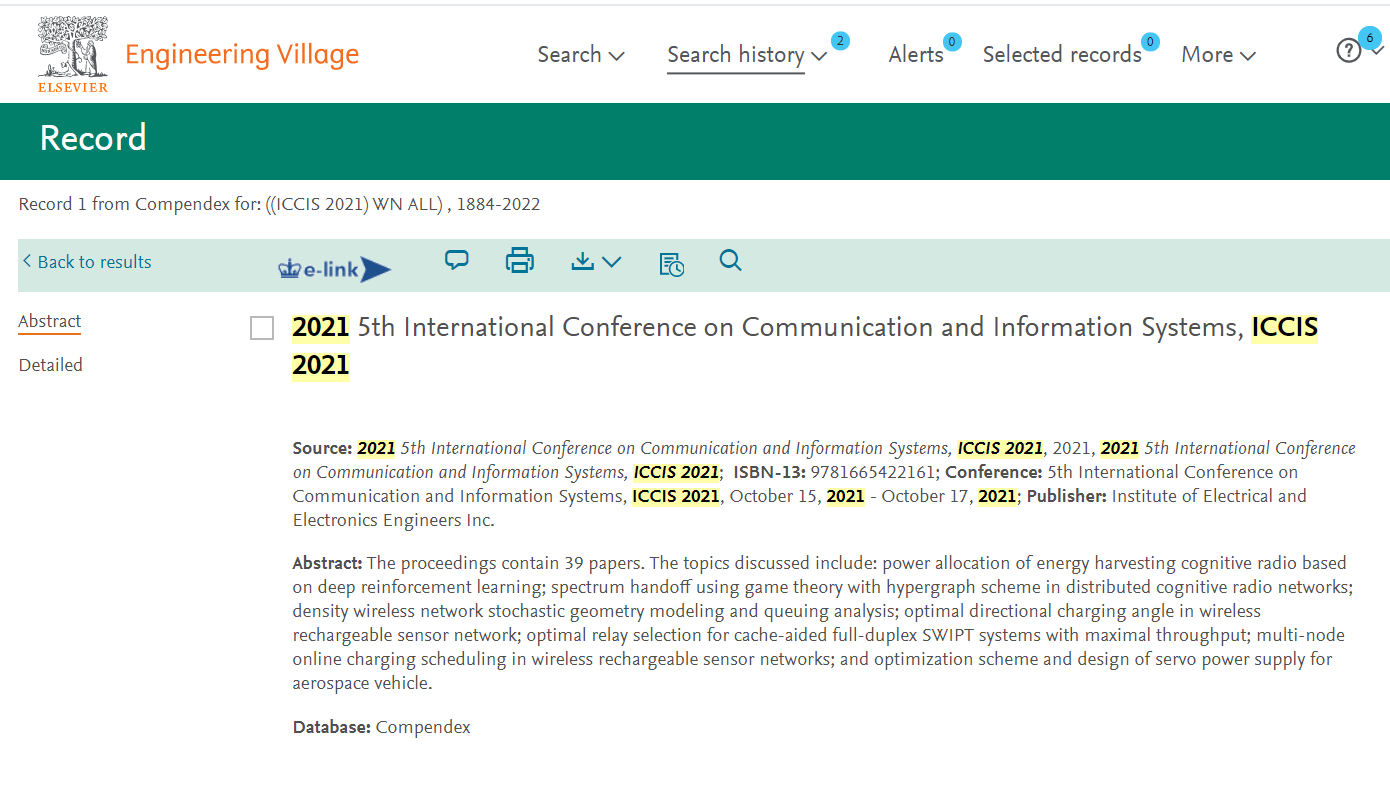This screenshot has height=788, width=1390.
Task: Go back to results
Action: [87, 262]
